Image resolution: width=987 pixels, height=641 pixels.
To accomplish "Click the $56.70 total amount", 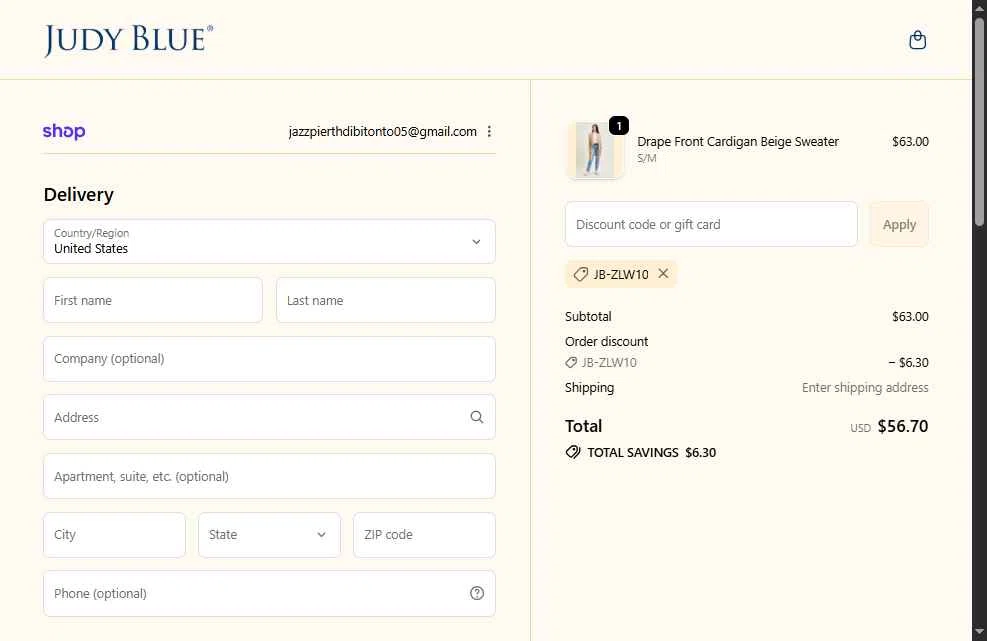I will (903, 426).
